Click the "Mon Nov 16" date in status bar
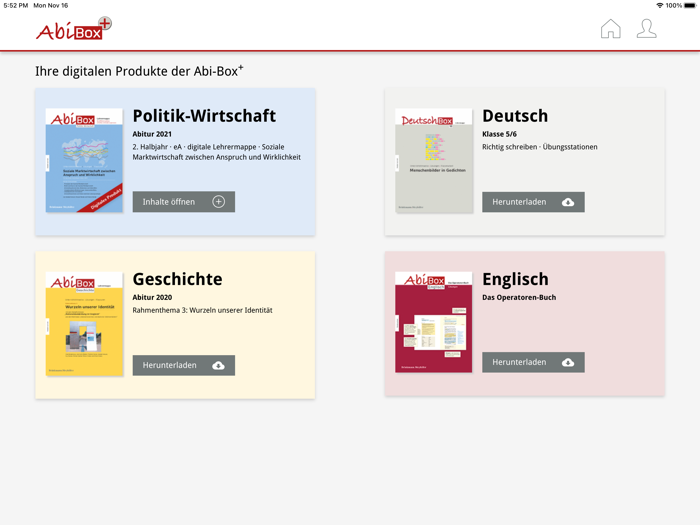The image size is (700, 525). (50, 5)
